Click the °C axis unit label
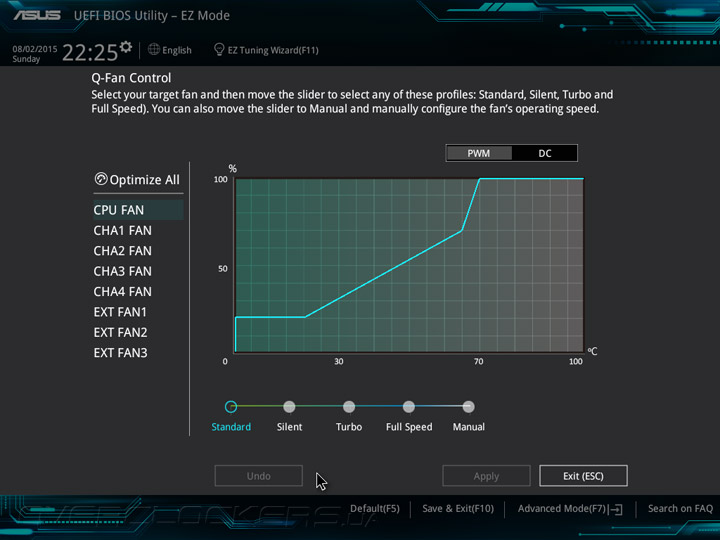720x540 pixels. 592,351
